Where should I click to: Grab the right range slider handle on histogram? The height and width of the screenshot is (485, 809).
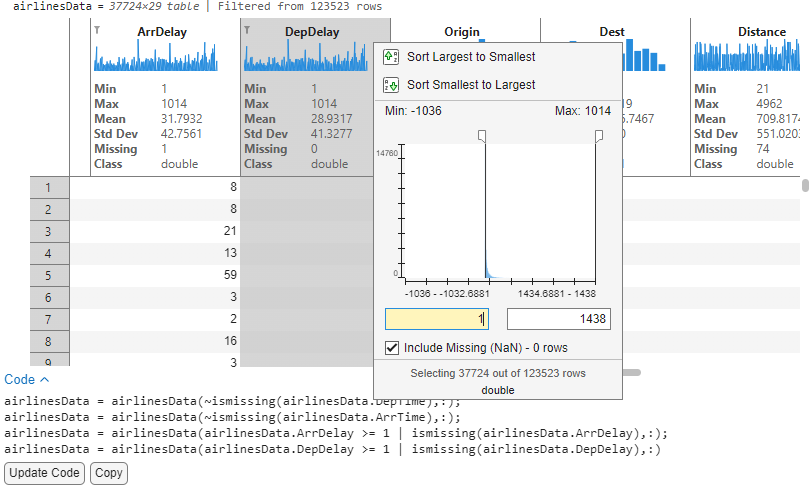pos(599,135)
